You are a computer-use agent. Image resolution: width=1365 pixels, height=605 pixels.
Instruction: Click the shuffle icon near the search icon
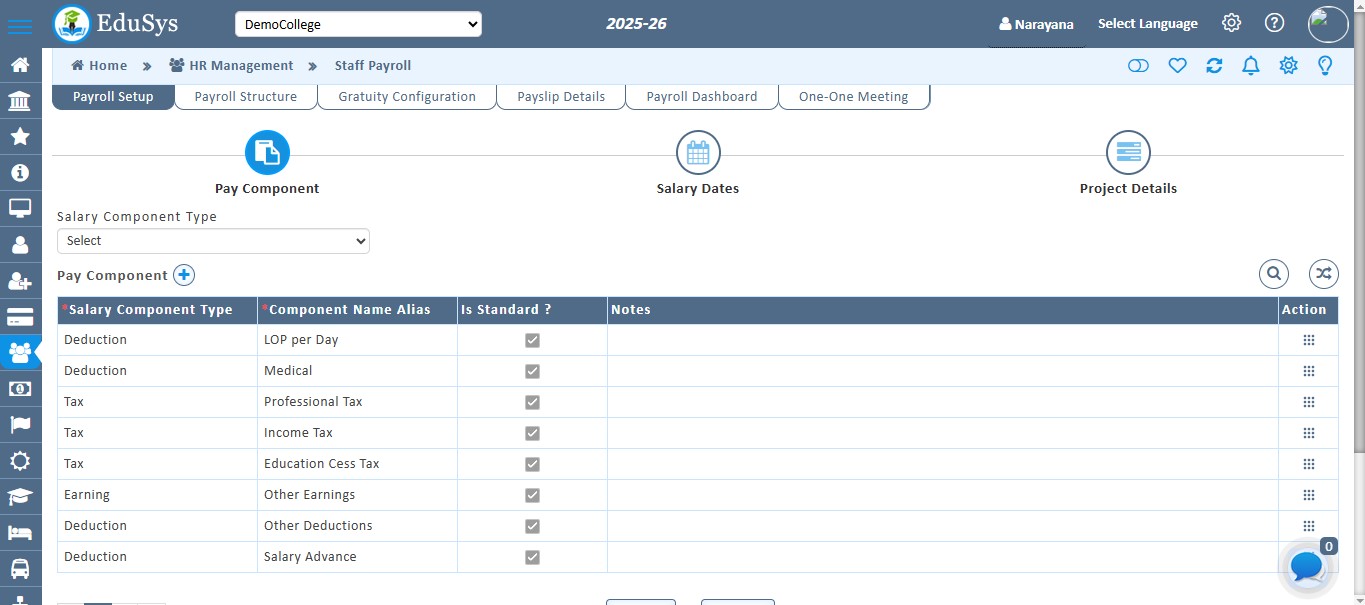[x=1323, y=273]
